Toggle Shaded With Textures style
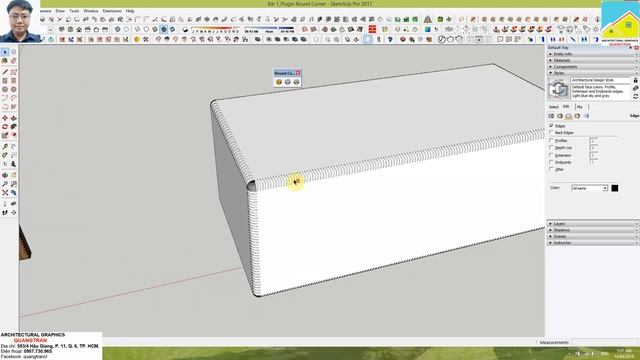This screenshot has height=360, width=640. click(x=164, y=29)
